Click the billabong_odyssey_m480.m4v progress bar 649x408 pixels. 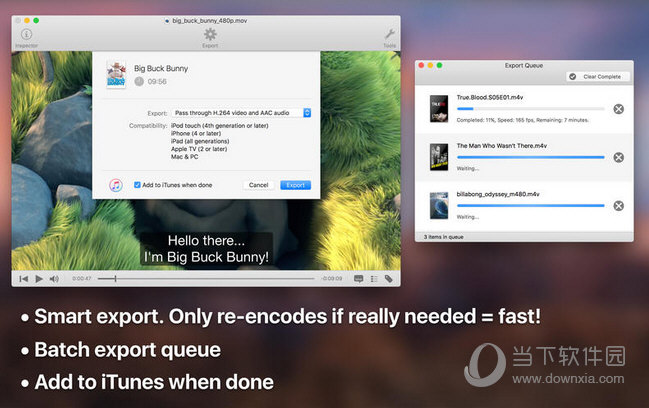coord(531,206)
